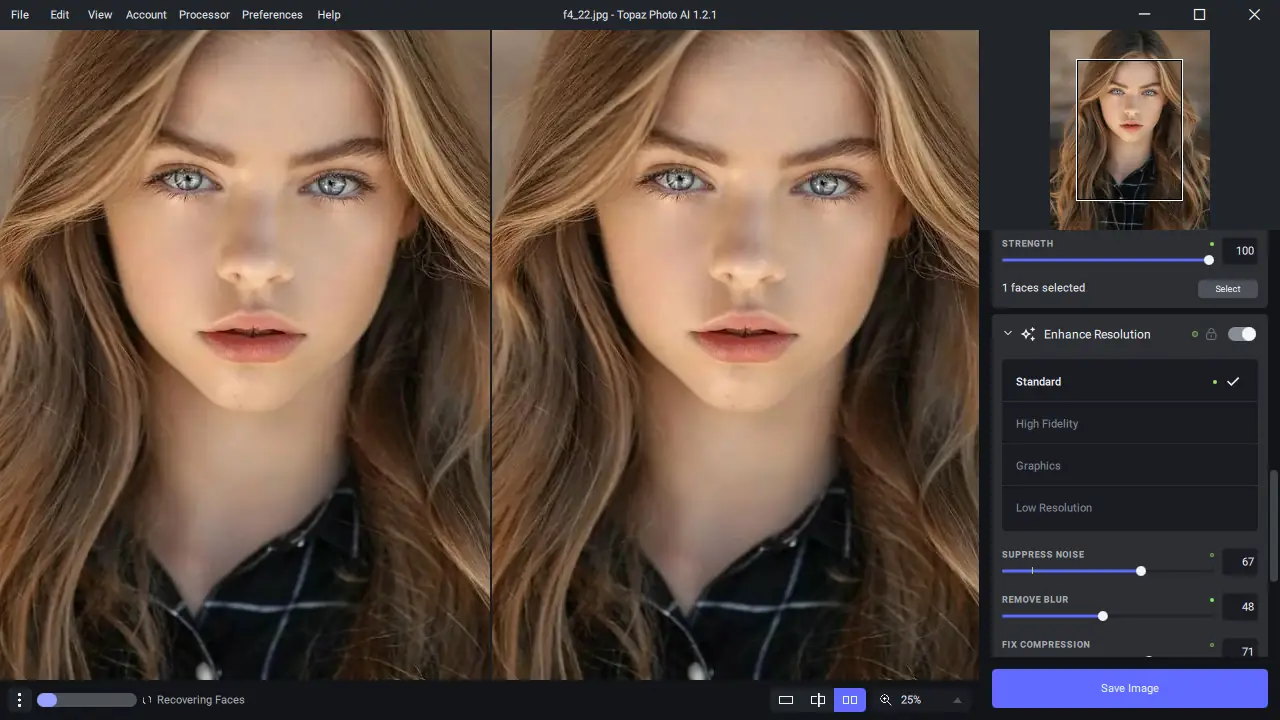This screenshot has height=720, width=1280.
Task: Click the FIX COMPRESSION label
Action: 1046,644
